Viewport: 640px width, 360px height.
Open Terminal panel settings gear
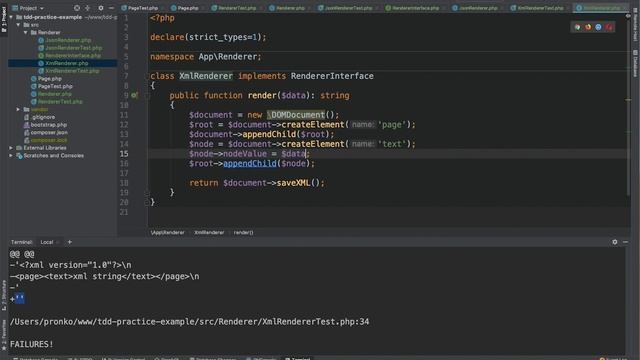tap(615, 242)
